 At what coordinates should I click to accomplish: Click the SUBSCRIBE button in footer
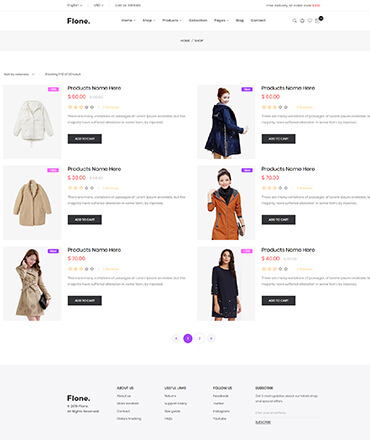tap(263, 422)
